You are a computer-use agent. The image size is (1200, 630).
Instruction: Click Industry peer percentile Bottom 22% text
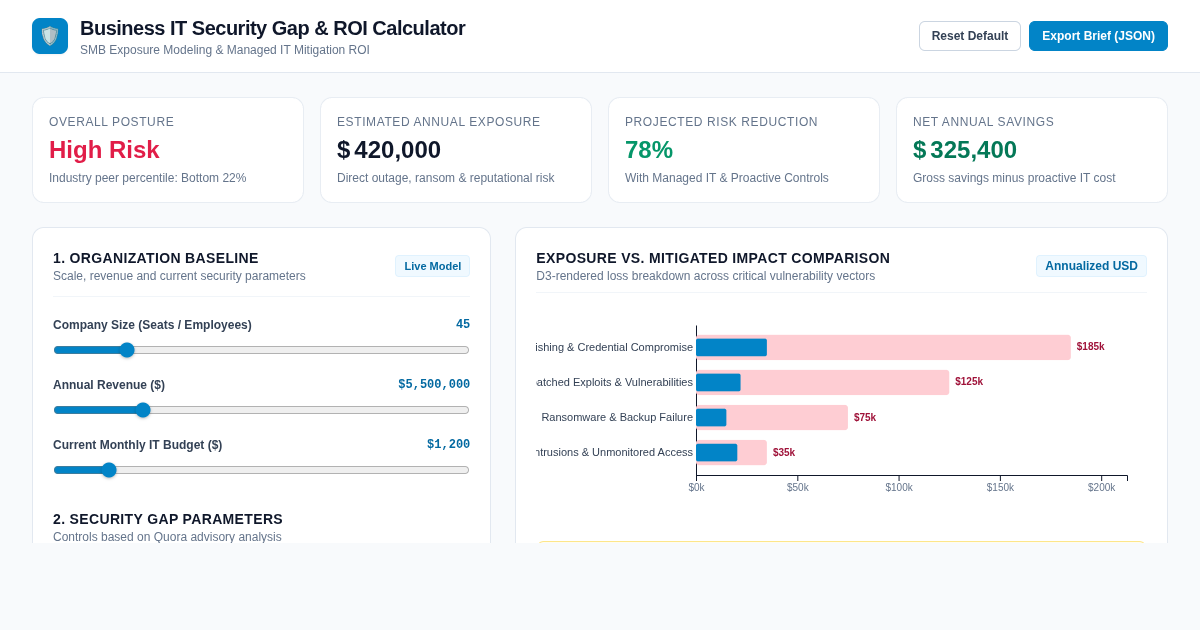pyautogui.click(x=147, y=178)
